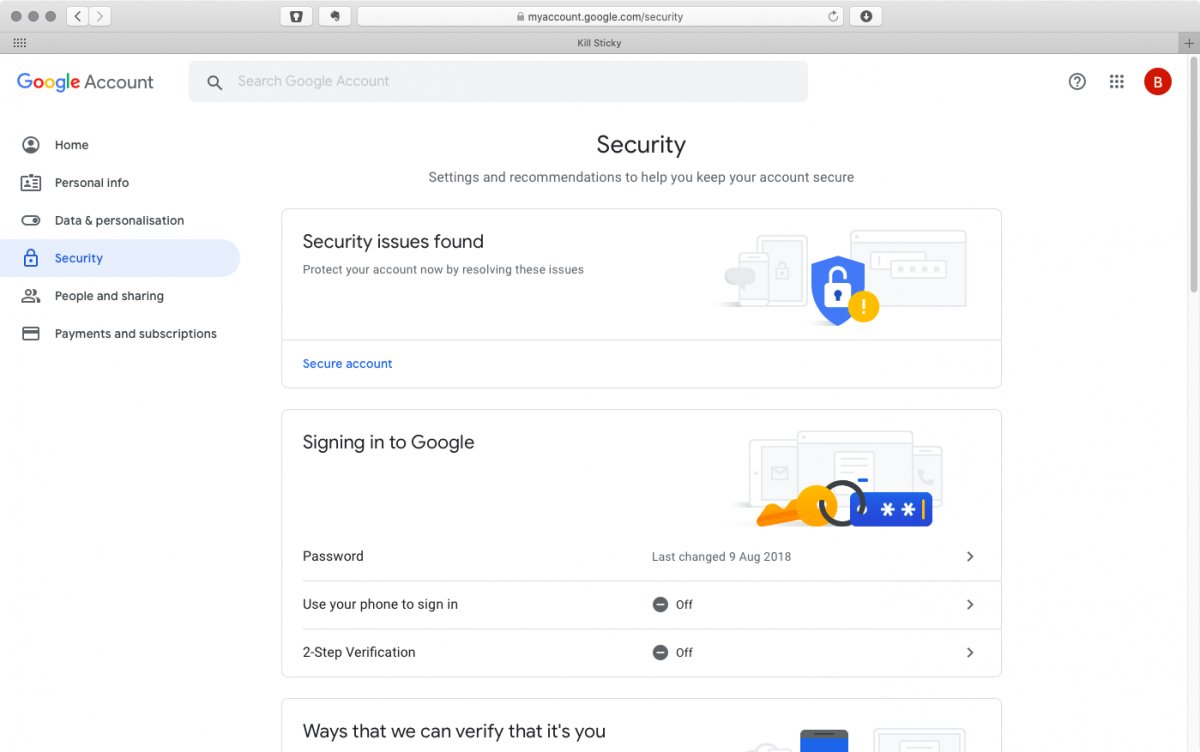Enable 2-Step Verification toggle
The height and width of the screenshot is (752, 1200).
click(x=660, y=652)
